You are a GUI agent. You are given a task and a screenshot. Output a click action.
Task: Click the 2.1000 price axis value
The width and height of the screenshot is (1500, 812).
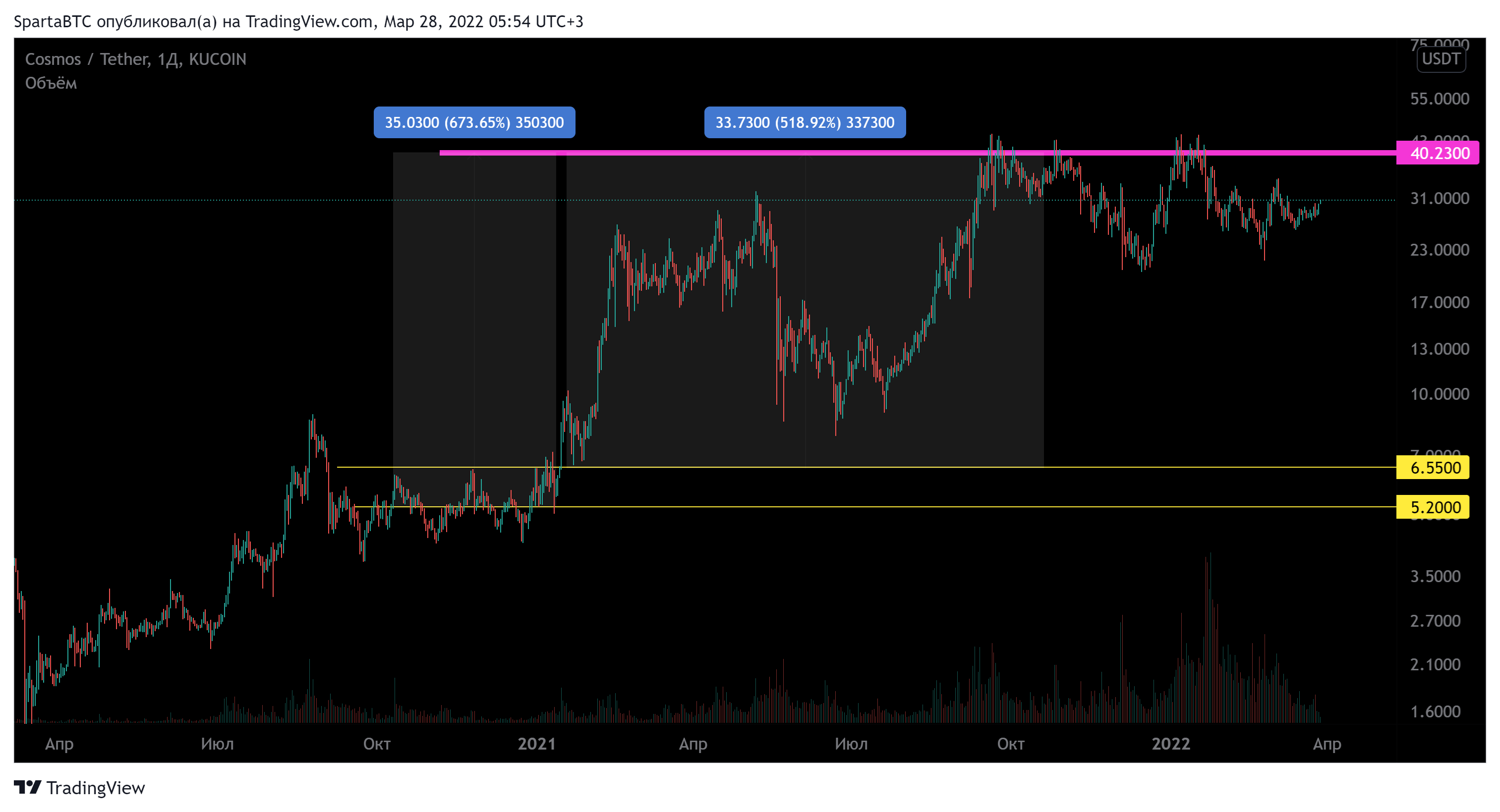pos(1436,664)
